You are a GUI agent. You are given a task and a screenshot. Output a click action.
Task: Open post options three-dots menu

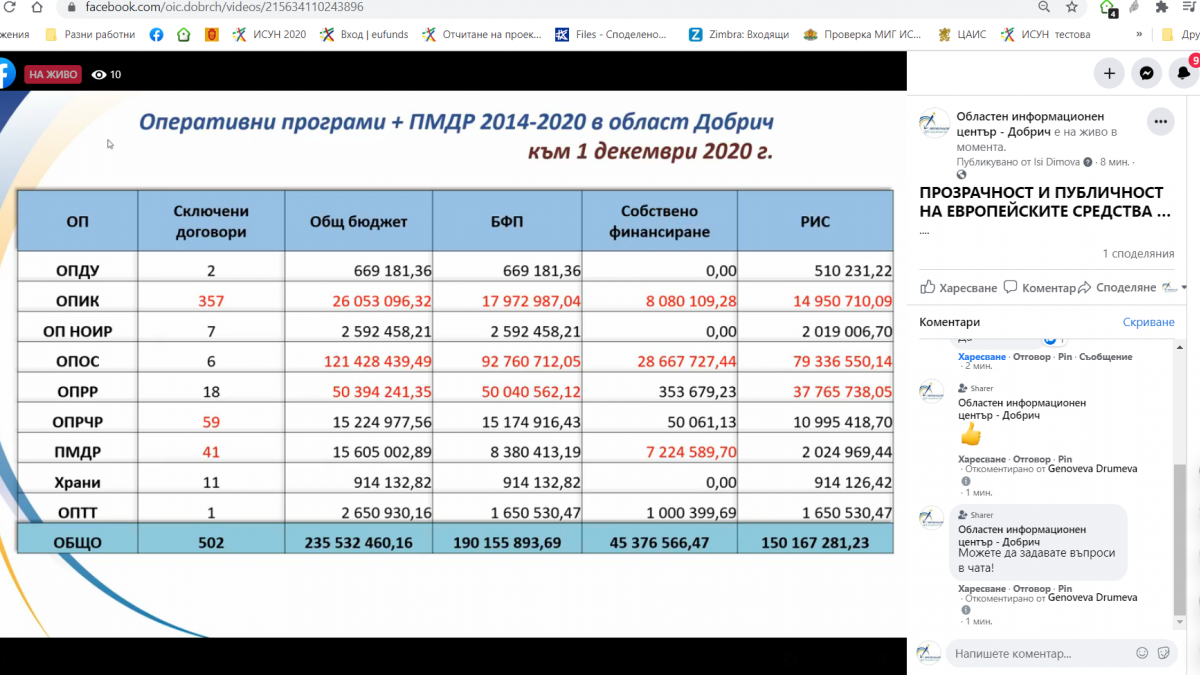1160,122
